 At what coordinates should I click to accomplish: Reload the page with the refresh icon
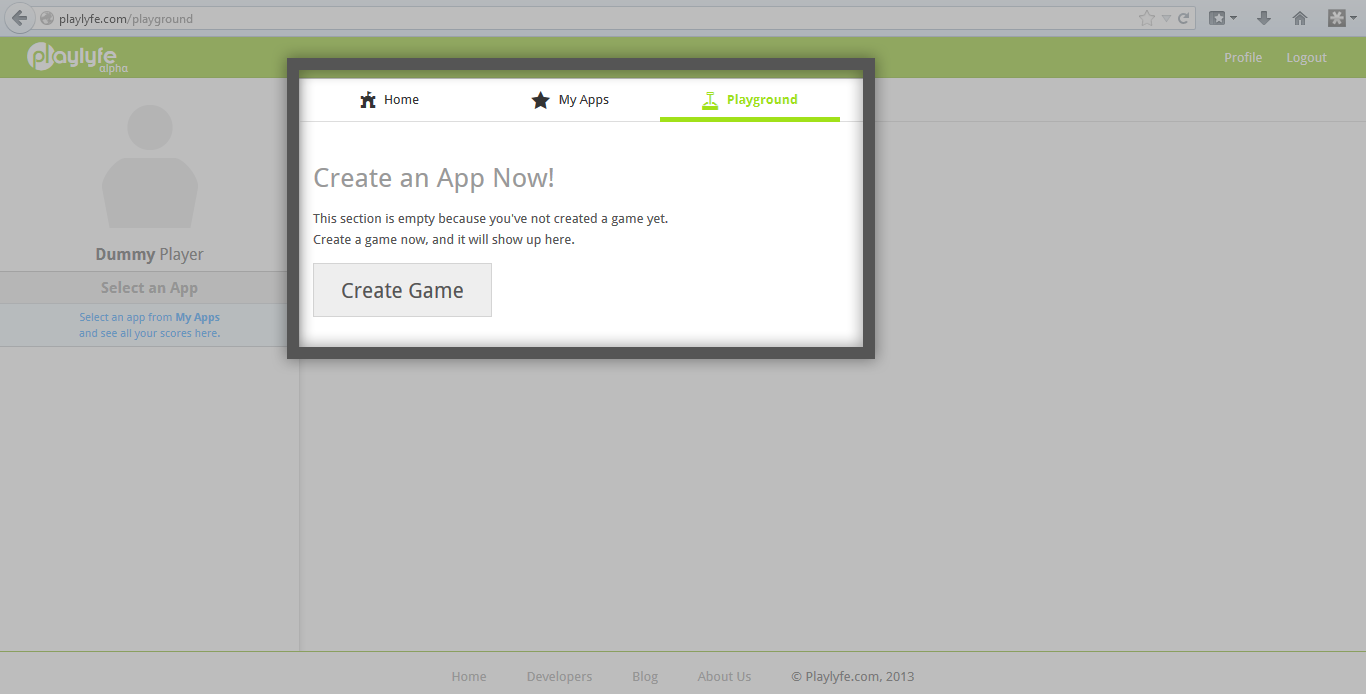coord(1183,18)
